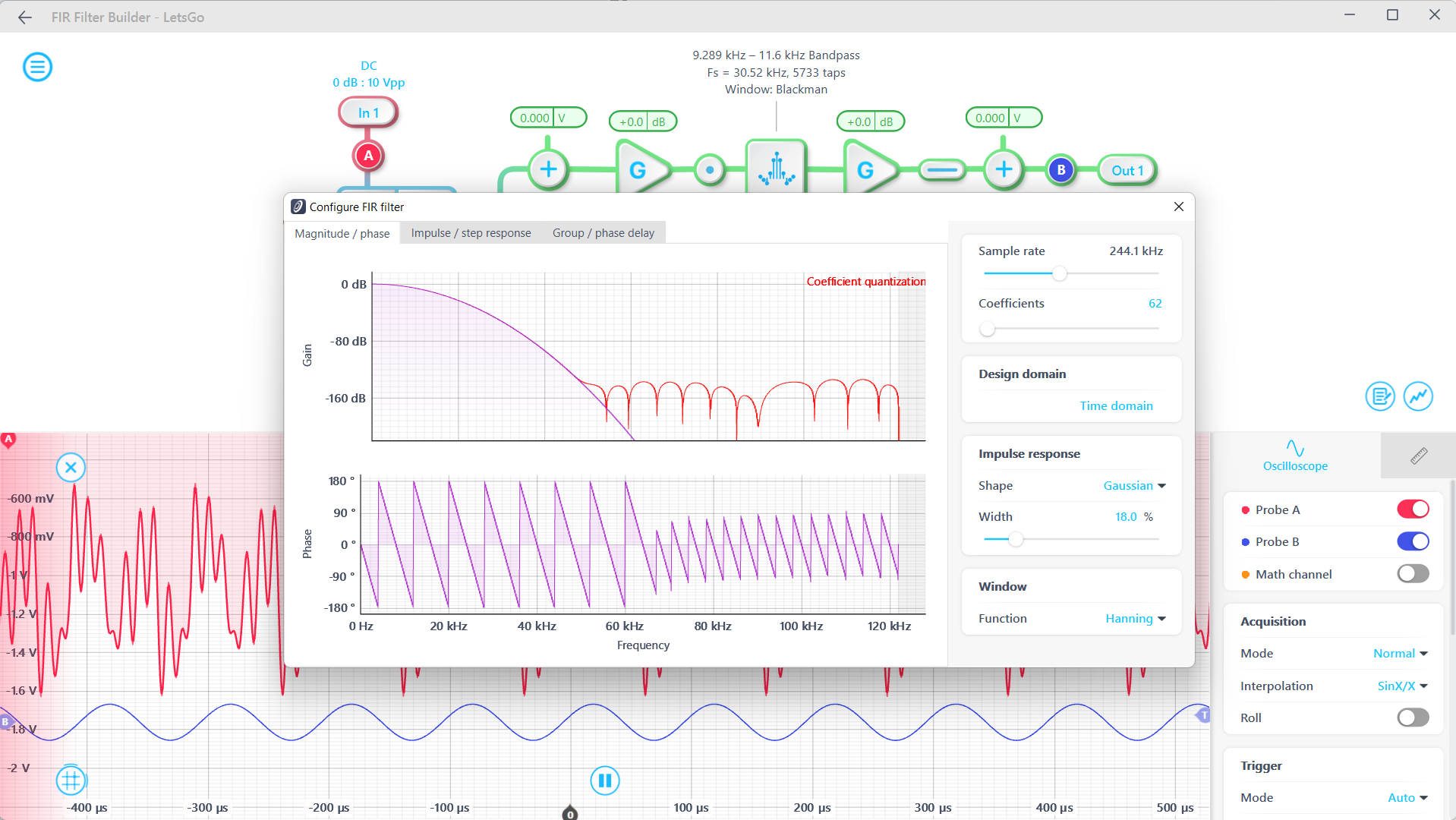
Task: Click the Sample rate slider handle
Action: tap(1059, 273)
